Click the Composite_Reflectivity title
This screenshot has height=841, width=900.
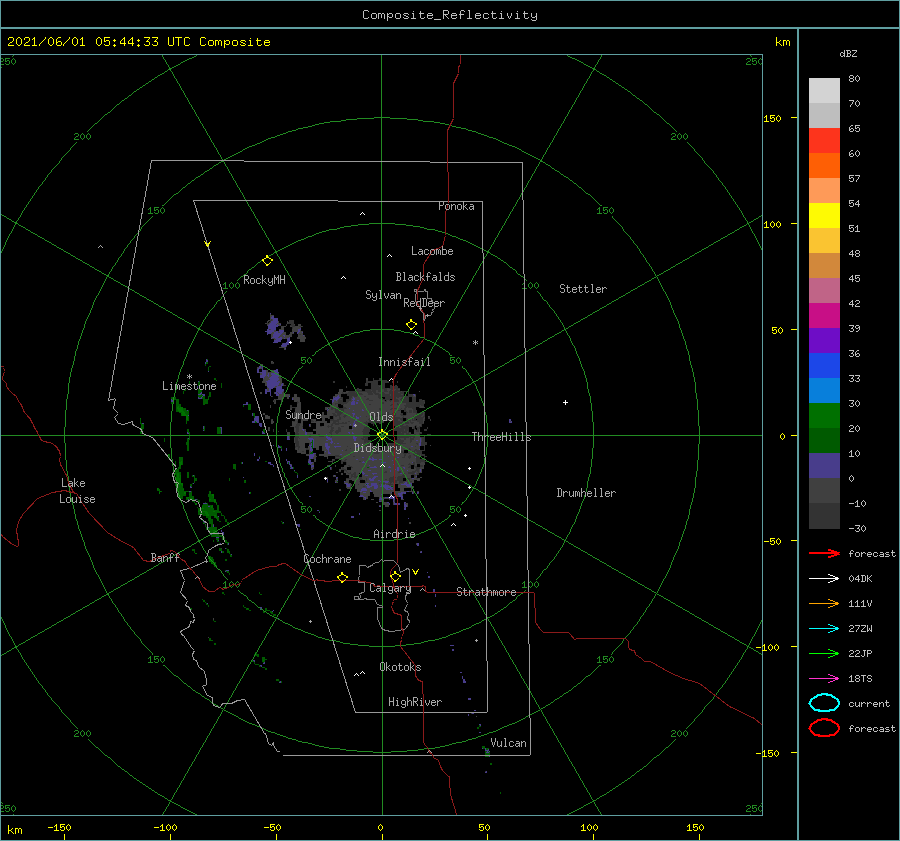point(449,15)
